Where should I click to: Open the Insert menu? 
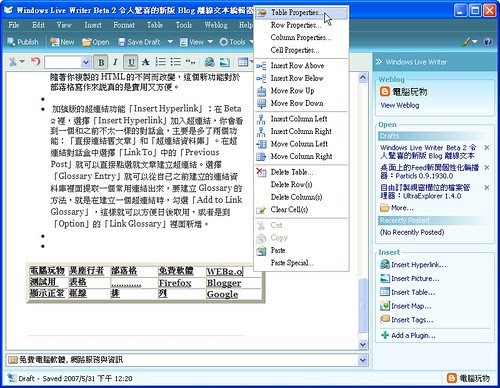pos(93,25)
